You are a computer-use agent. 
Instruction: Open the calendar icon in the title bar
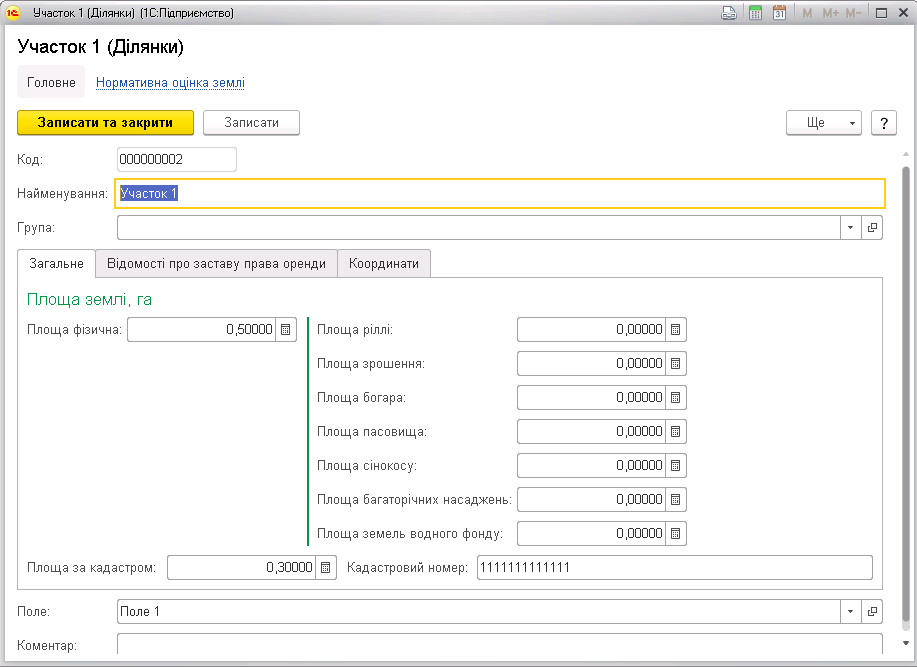779,13
